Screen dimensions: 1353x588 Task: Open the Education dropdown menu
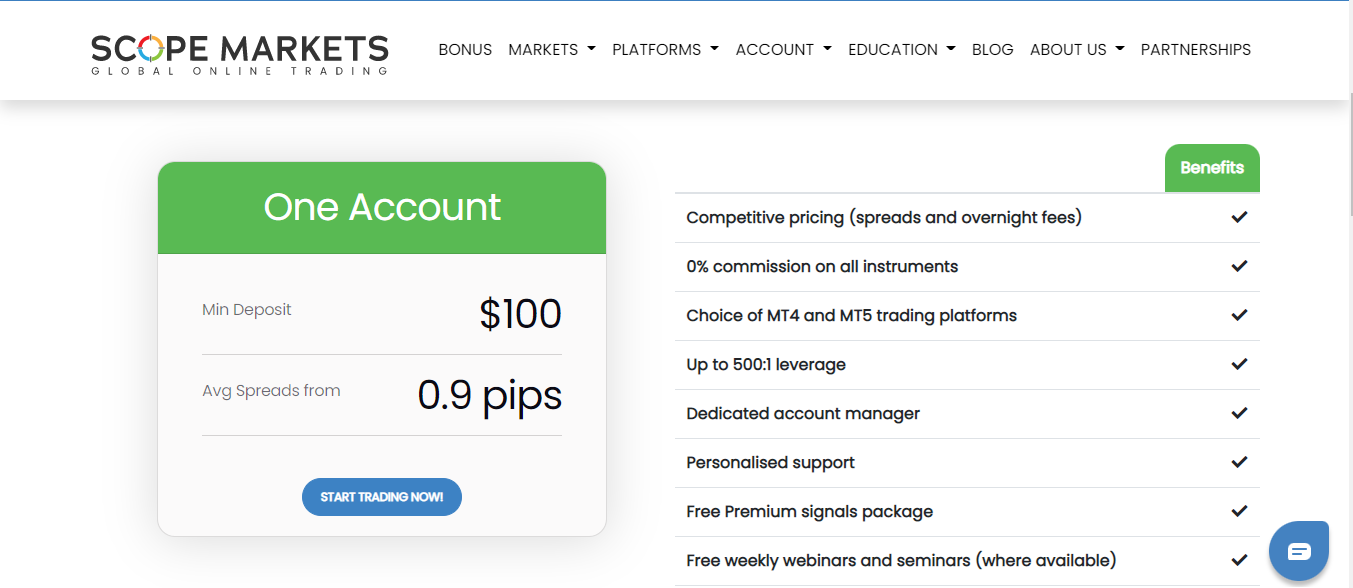[x=901, y=49]
